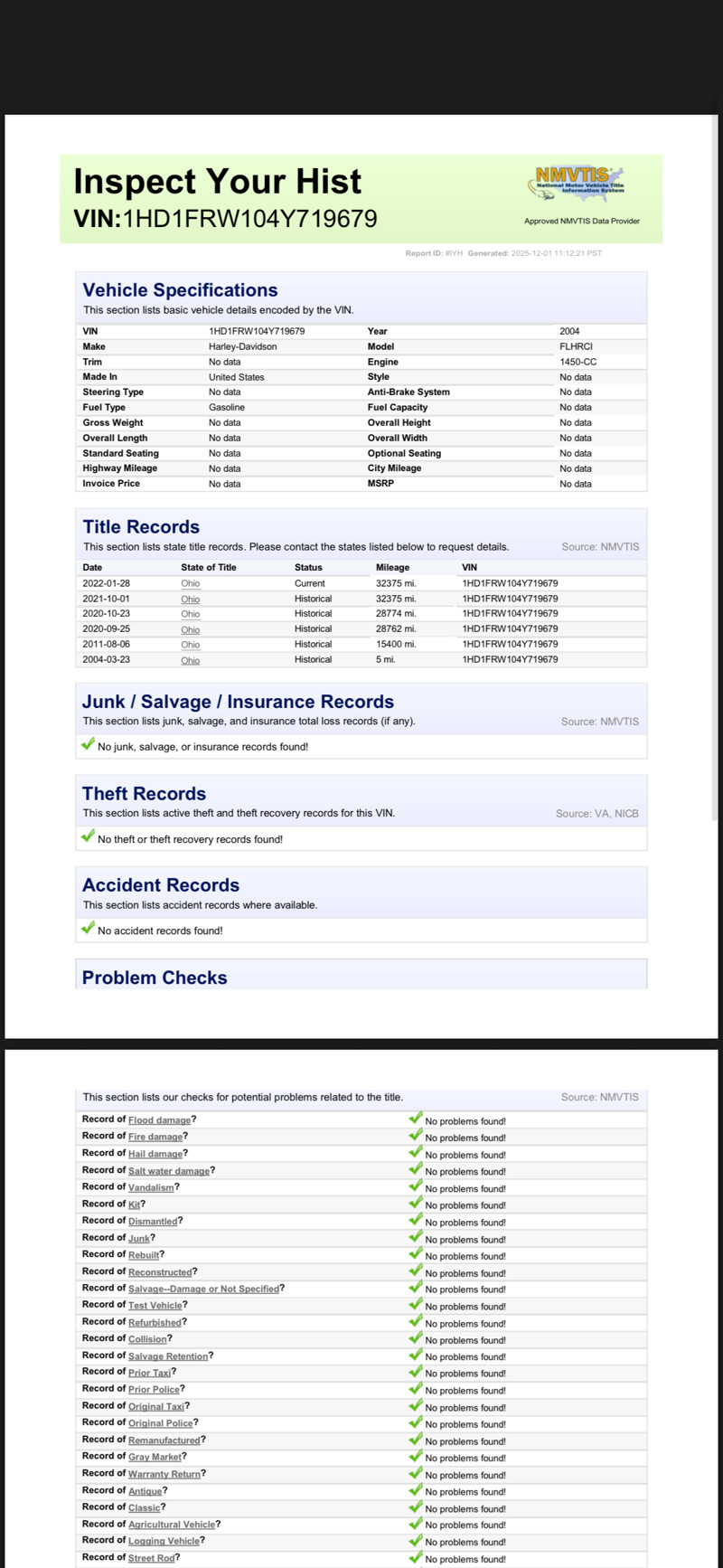Click the vertical scrollbar on right edge
The image size is (723, 1568).
point(715,452)
